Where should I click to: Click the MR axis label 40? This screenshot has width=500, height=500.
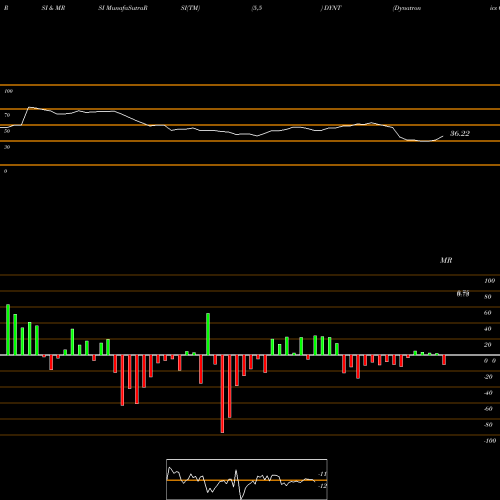click(x=488, y=329)
